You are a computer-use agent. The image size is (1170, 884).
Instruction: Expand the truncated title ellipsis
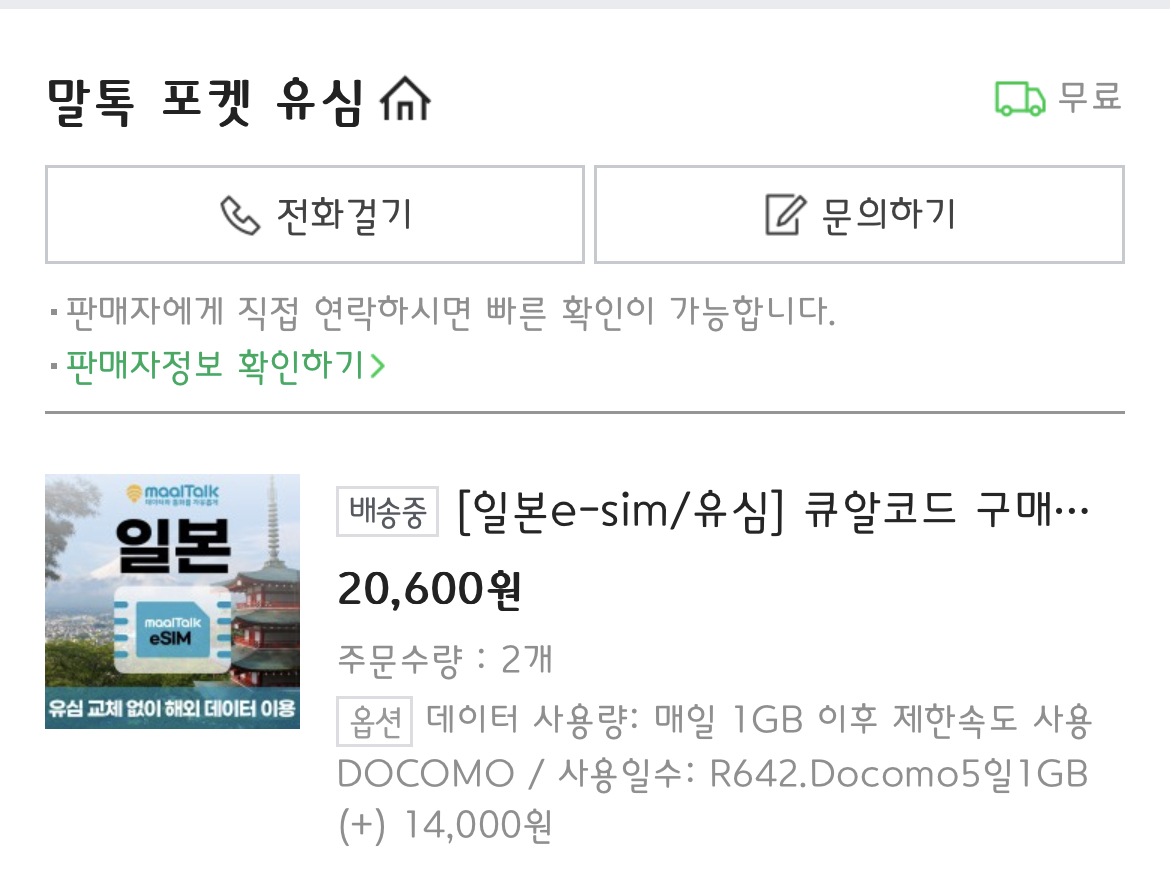pyautogui.click(x=1074, y=513)
